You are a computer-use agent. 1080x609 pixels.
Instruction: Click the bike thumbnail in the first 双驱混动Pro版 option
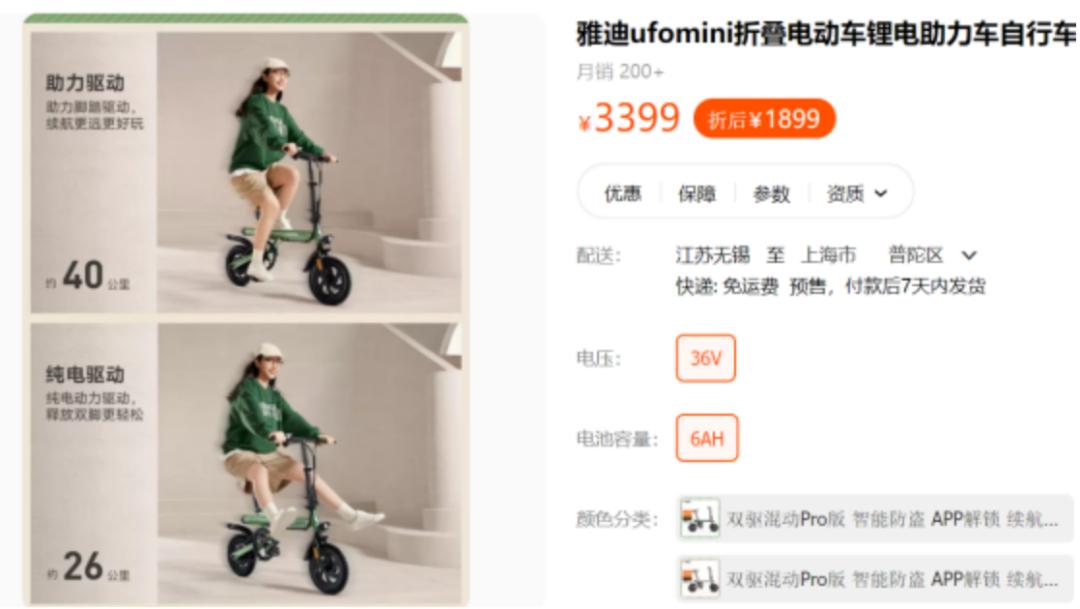700,519
